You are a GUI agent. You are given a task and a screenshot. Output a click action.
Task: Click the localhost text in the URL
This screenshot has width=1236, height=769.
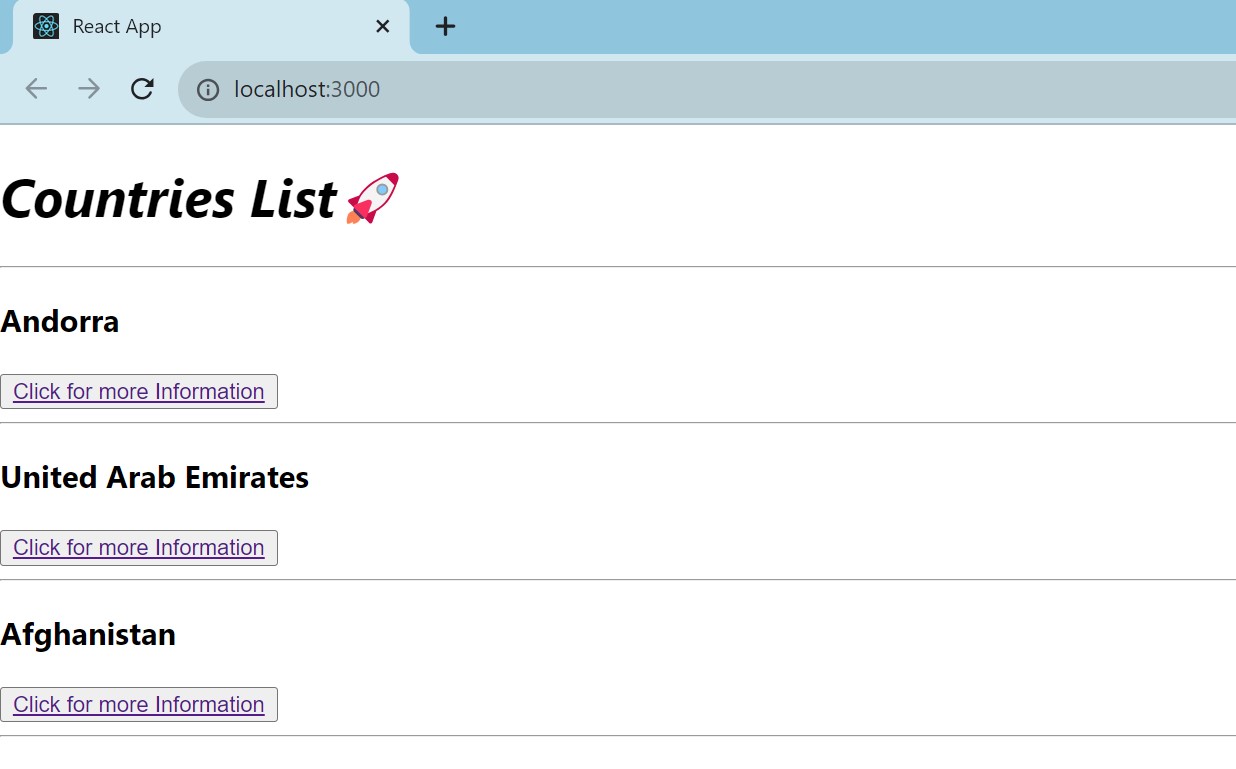point(270,89)
